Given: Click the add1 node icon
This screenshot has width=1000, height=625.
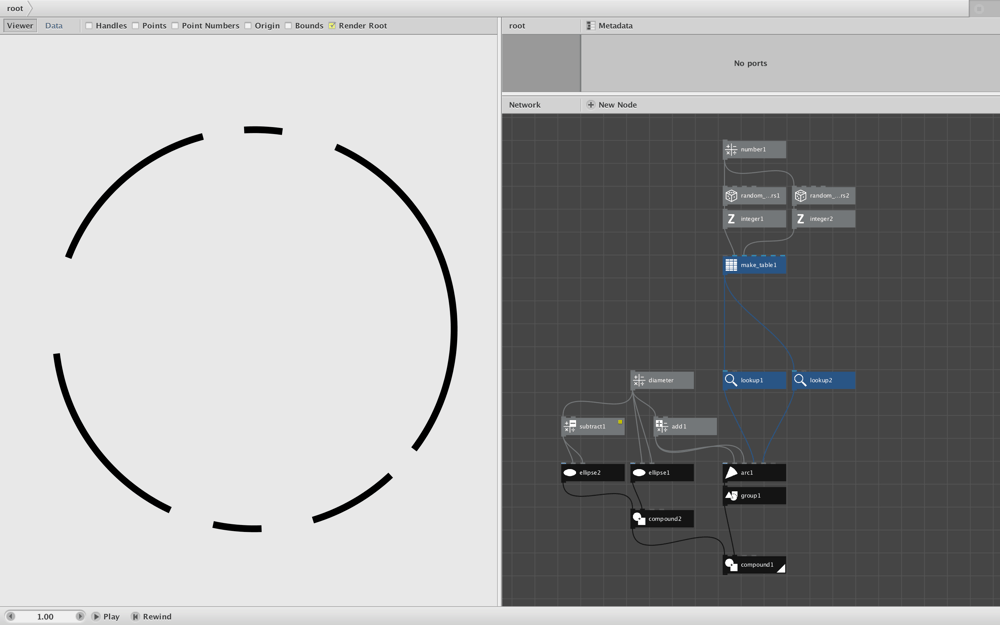Looking at the screenshot, I should tap(661, 426).
